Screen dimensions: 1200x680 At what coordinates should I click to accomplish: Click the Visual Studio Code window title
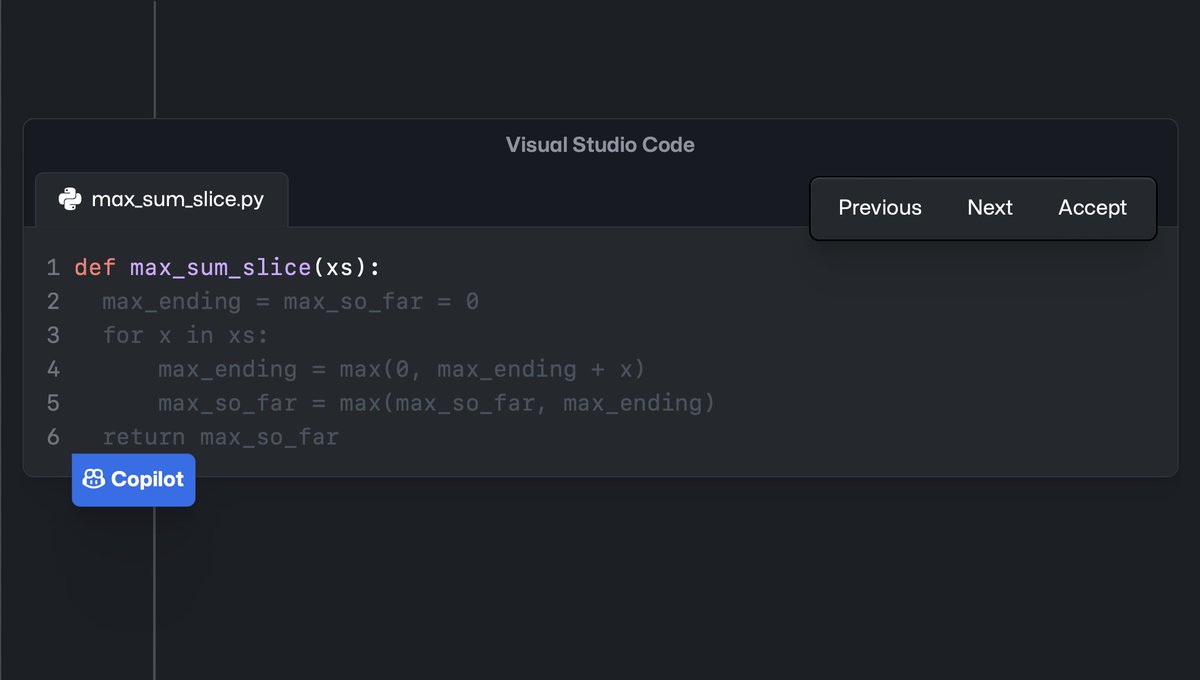coord(600,145)
